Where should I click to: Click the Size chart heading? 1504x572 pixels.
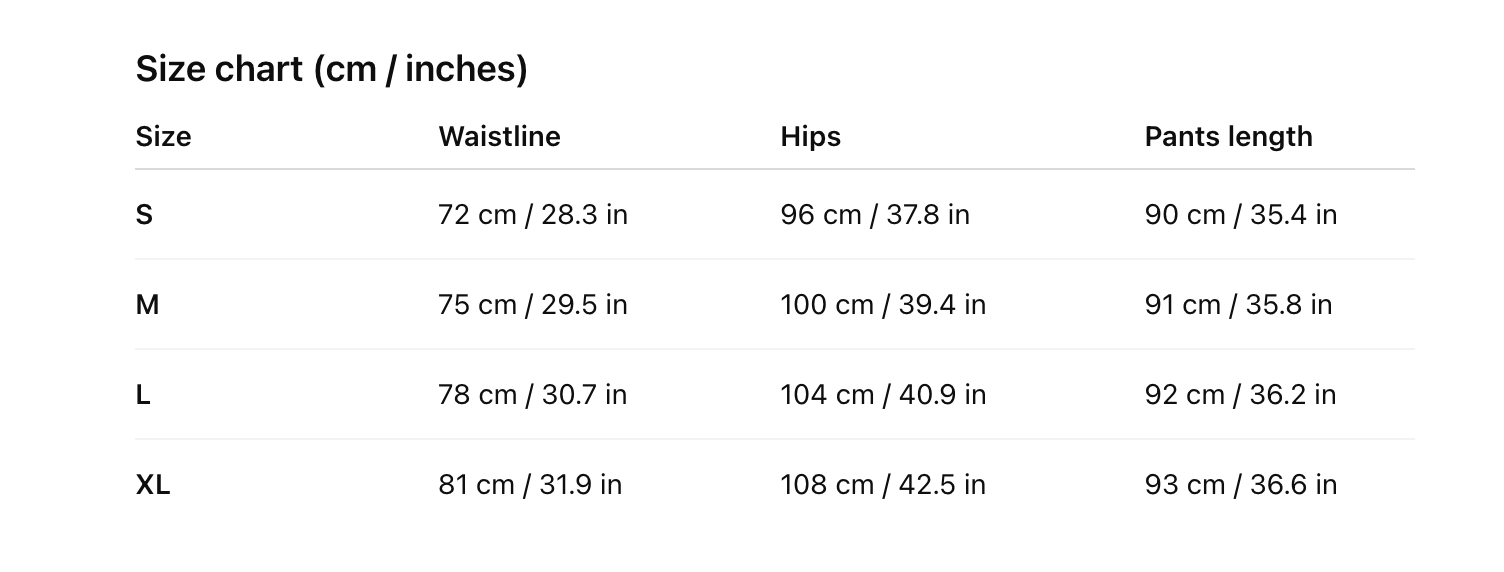point(331,69)
